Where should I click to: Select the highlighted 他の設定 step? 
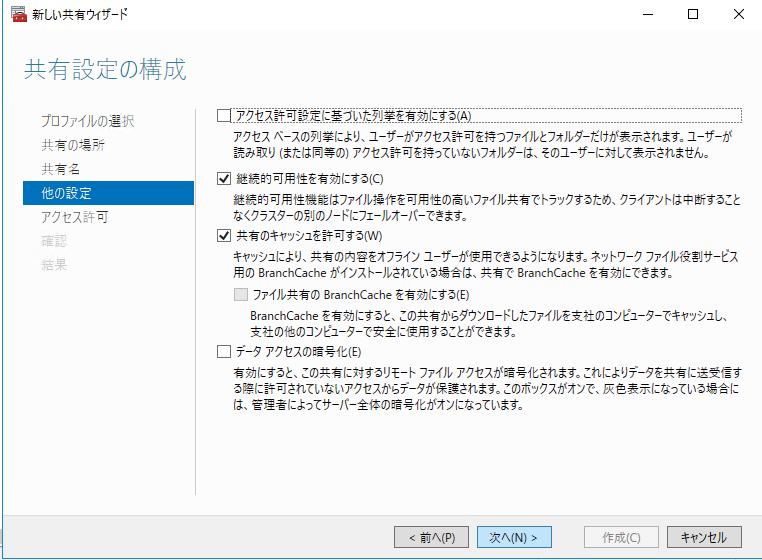tap(108, 193)
